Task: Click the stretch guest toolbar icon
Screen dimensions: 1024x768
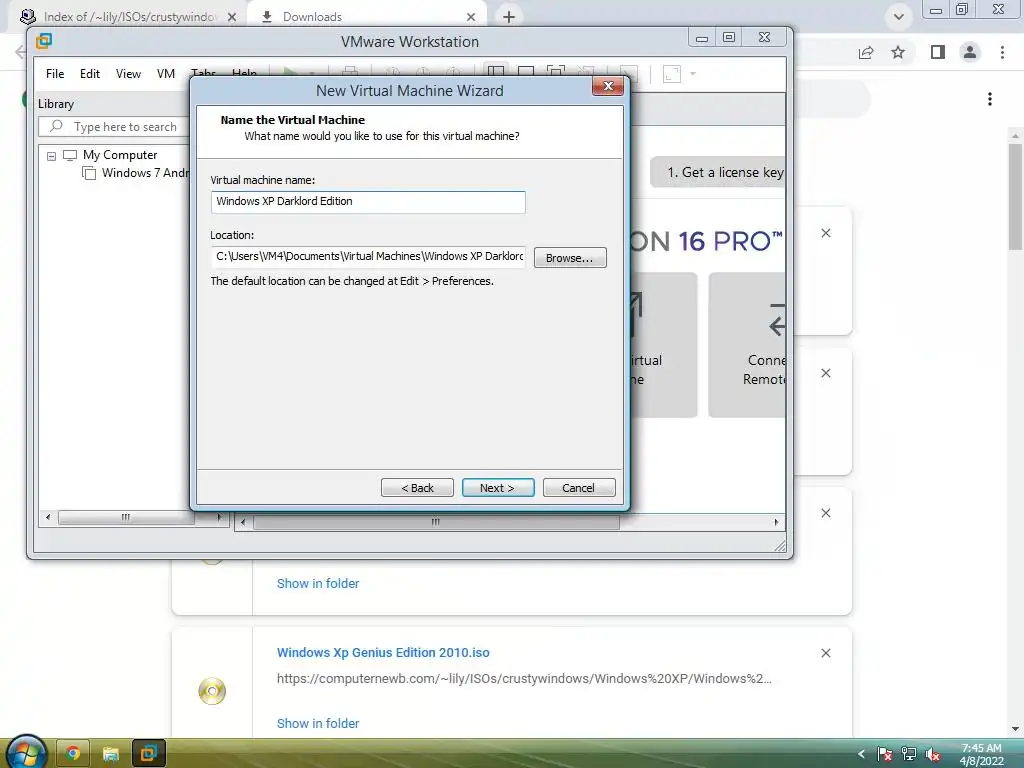Action: coord(671,74)
